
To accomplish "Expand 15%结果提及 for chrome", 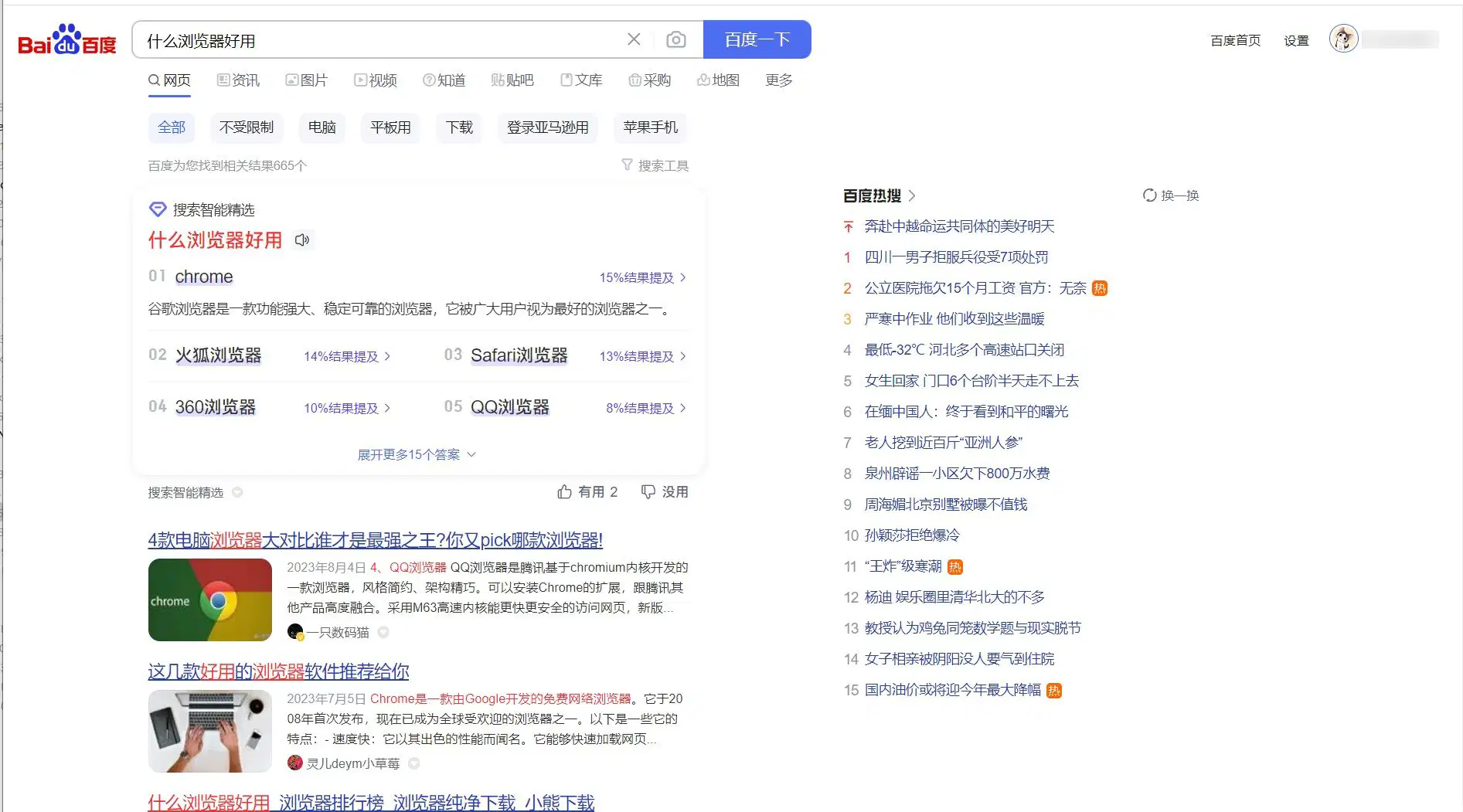I will [642, 277].
